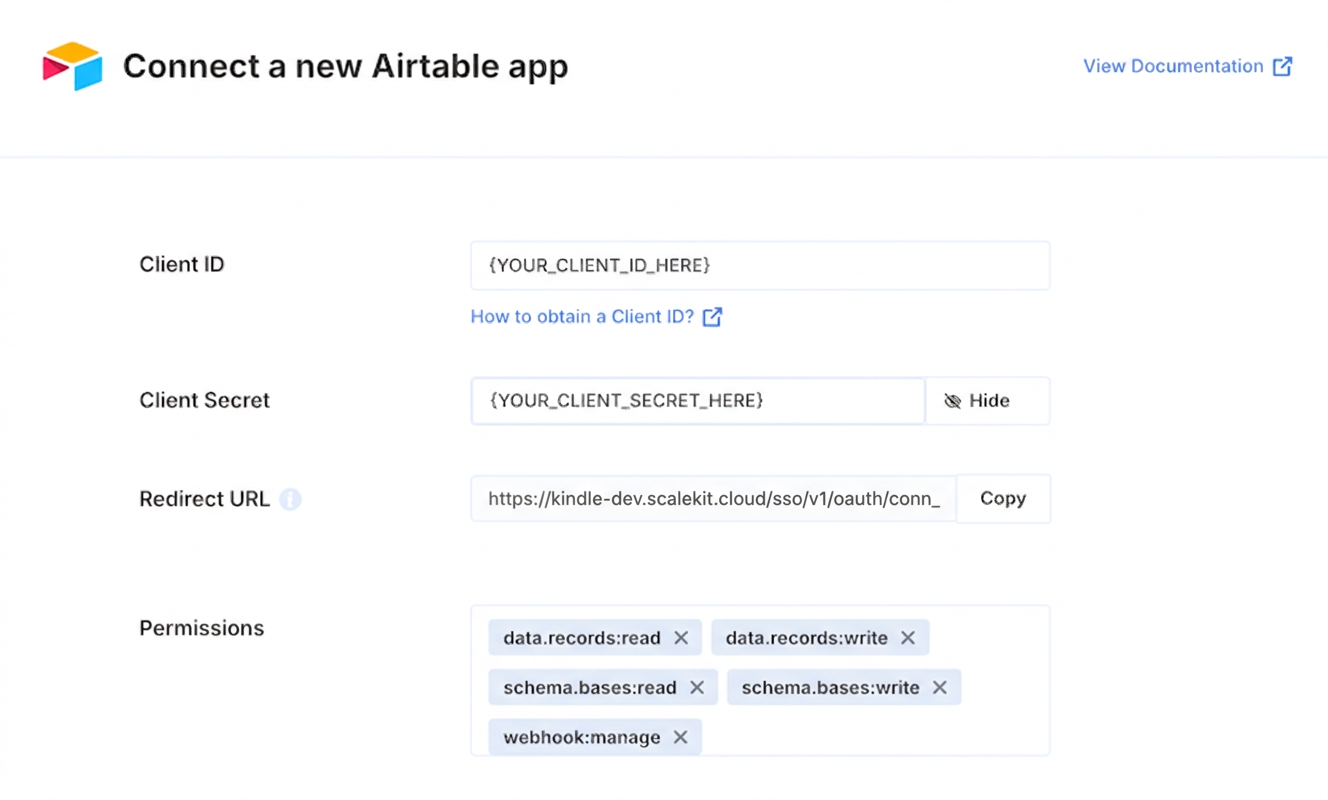Click the Client Secret input field
Viewport: 1328px width, 800px height.
pyautogui.click(x=697, y=400)
